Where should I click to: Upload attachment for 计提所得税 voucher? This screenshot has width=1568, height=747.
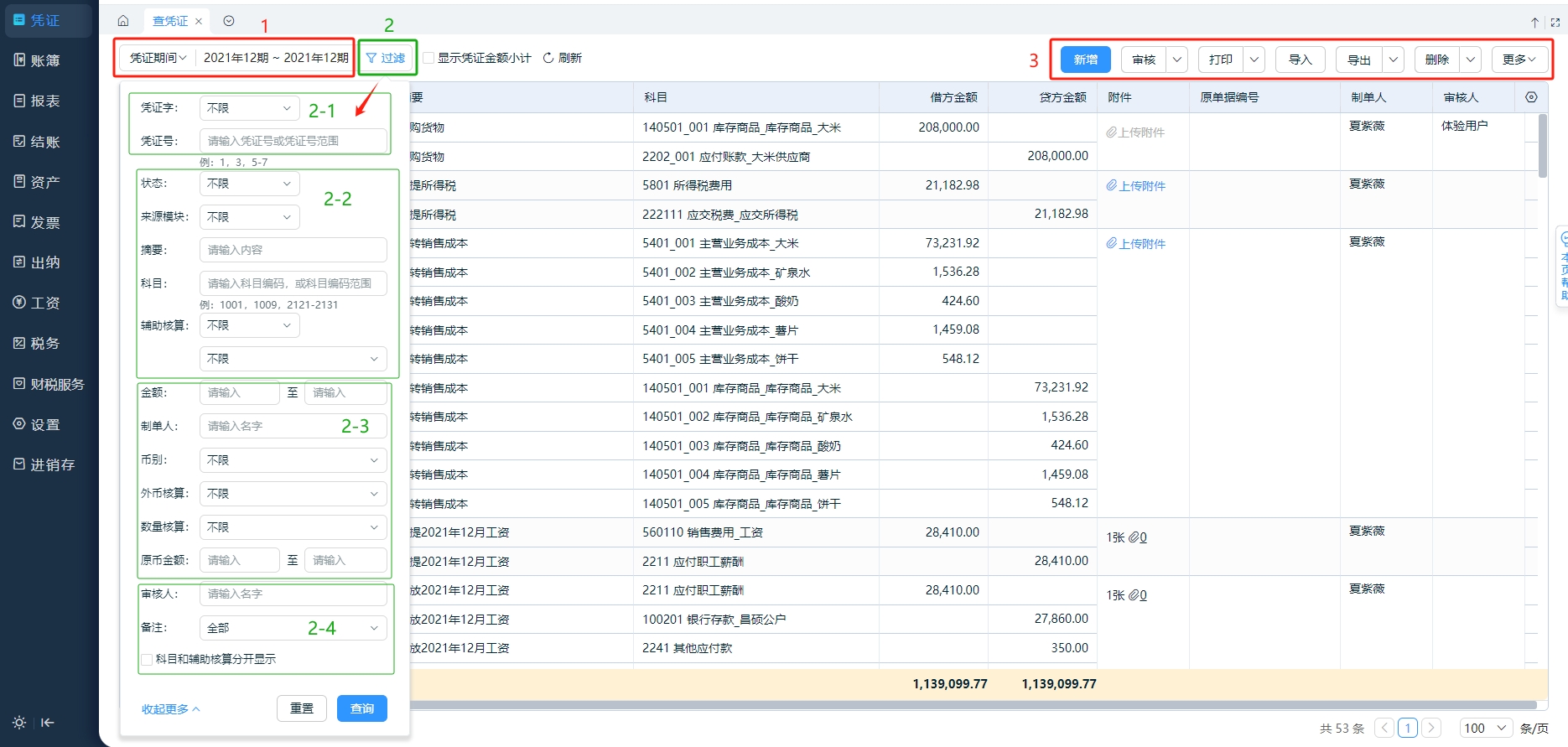[x=1135, y=186]
